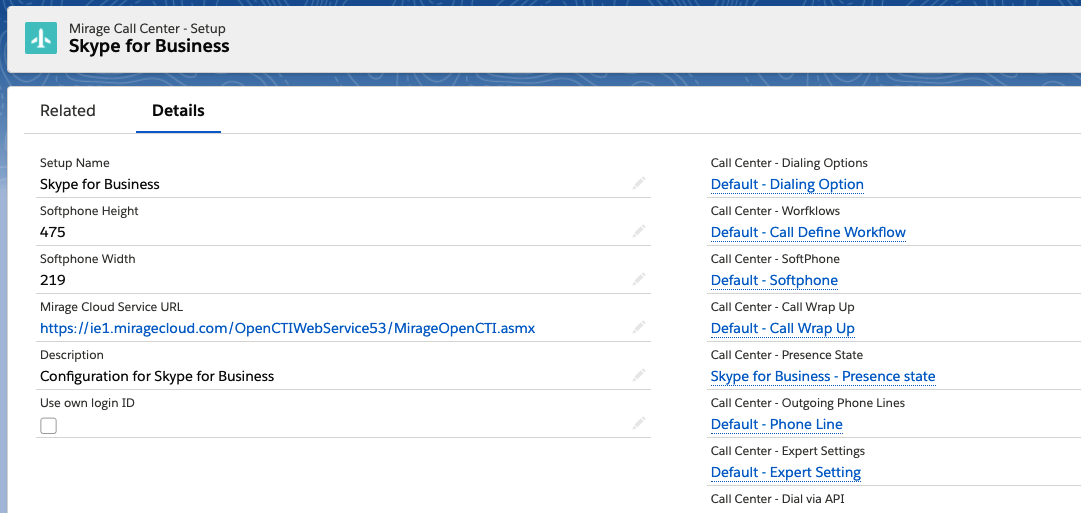Open Default - Softphone link
The height and width of the screenshot is (513, 1081).
tap(774, 281)
